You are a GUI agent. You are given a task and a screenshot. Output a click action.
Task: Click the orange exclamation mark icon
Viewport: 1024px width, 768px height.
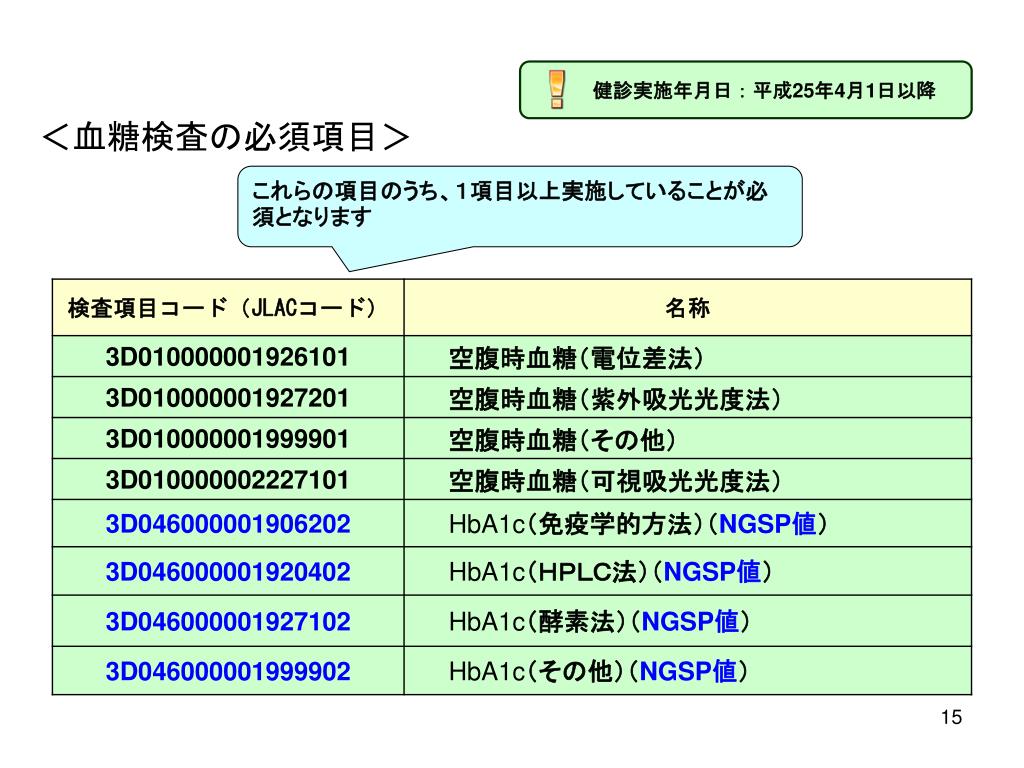[556, 89]
